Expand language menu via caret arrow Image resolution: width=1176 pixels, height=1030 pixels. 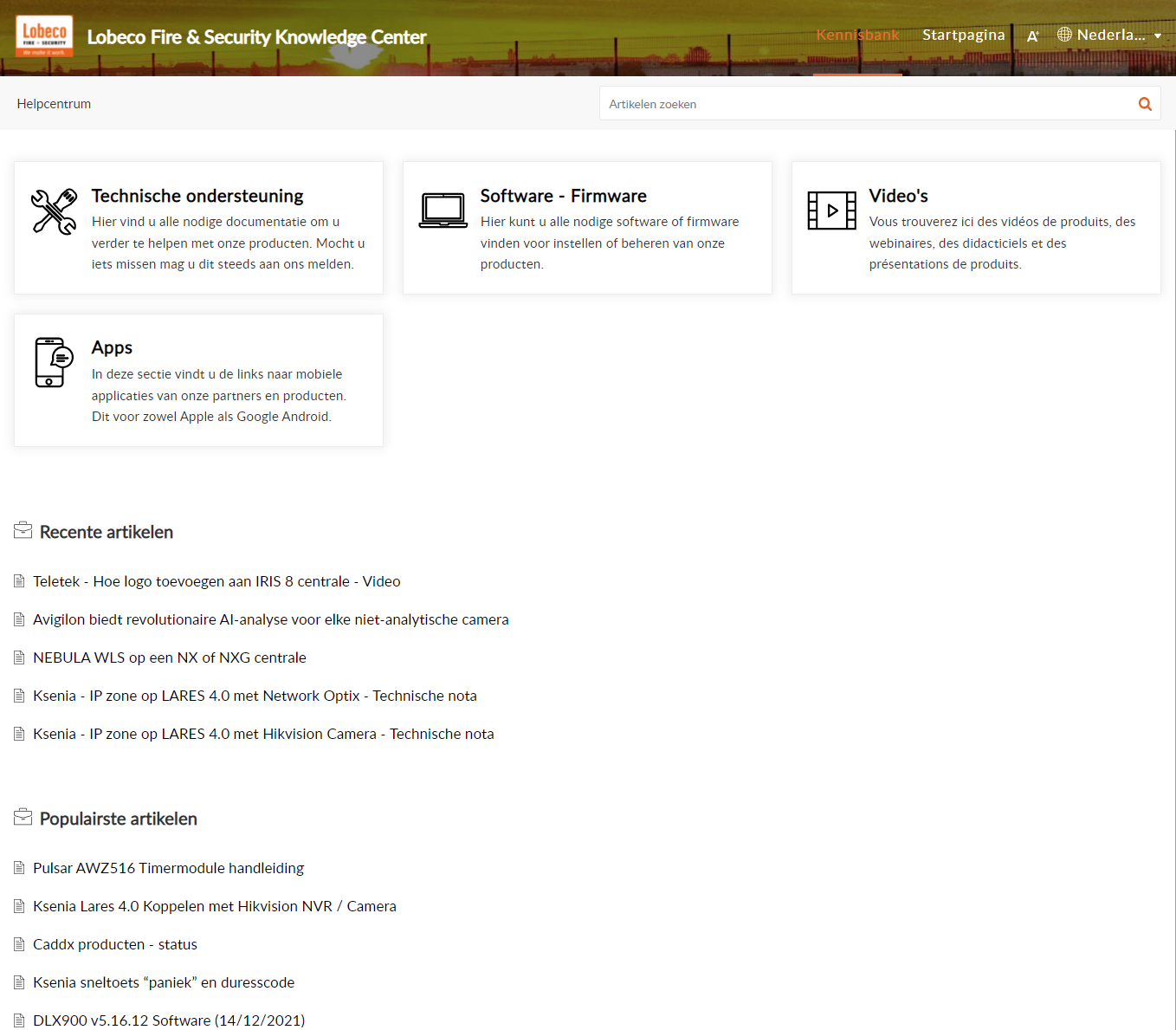[1158, 36]
